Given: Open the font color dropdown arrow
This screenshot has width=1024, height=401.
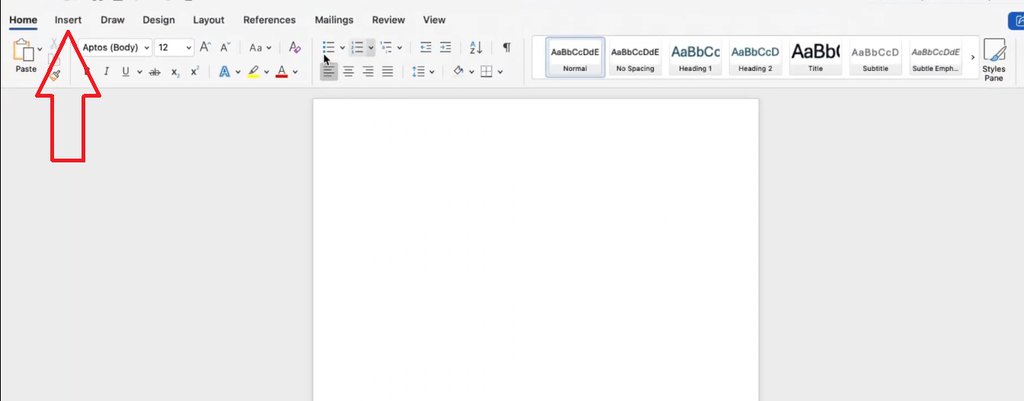Looking at the screenshot, I should point(295,72).
